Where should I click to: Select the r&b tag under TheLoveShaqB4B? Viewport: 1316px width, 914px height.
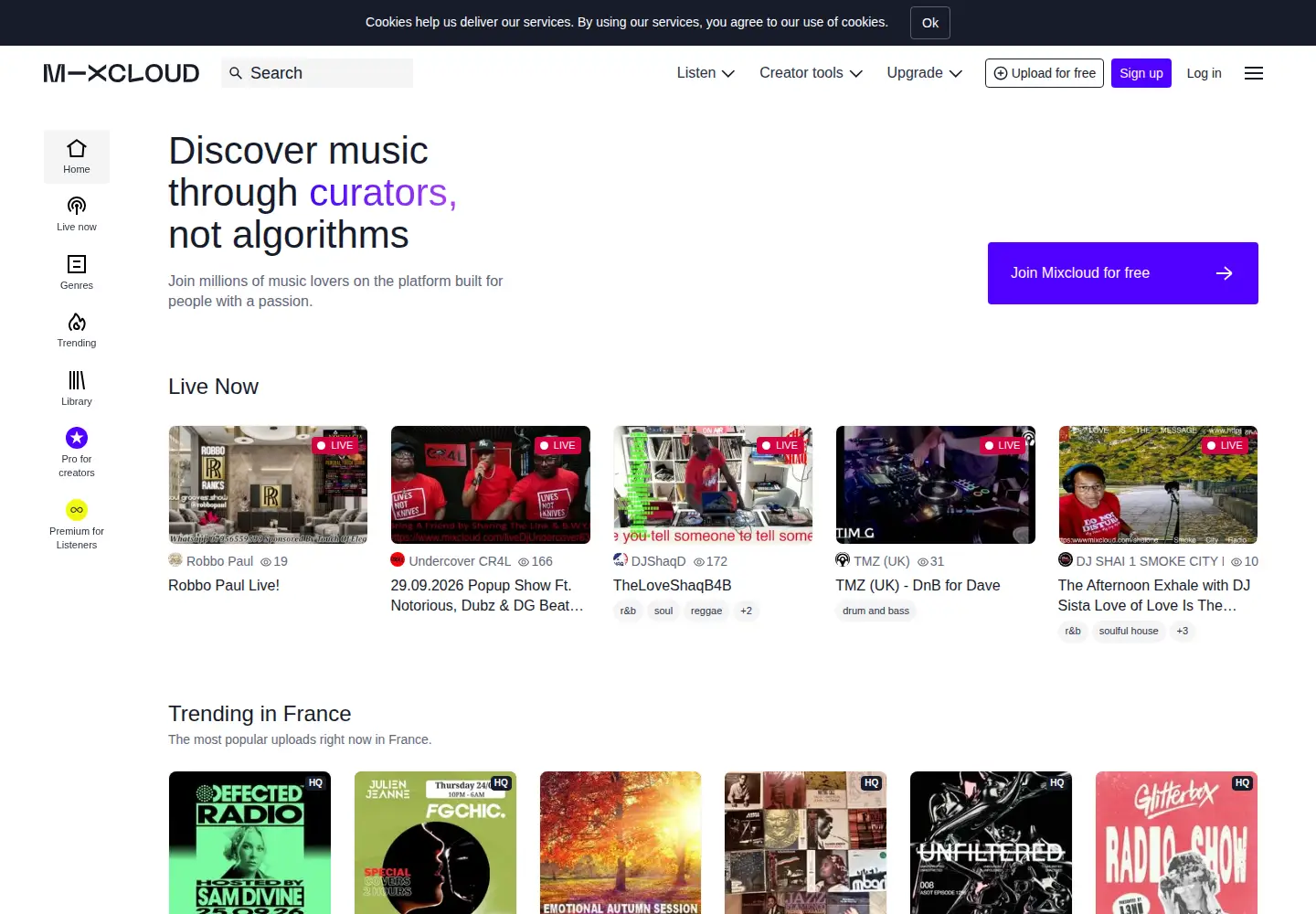(x=628, y=611)
